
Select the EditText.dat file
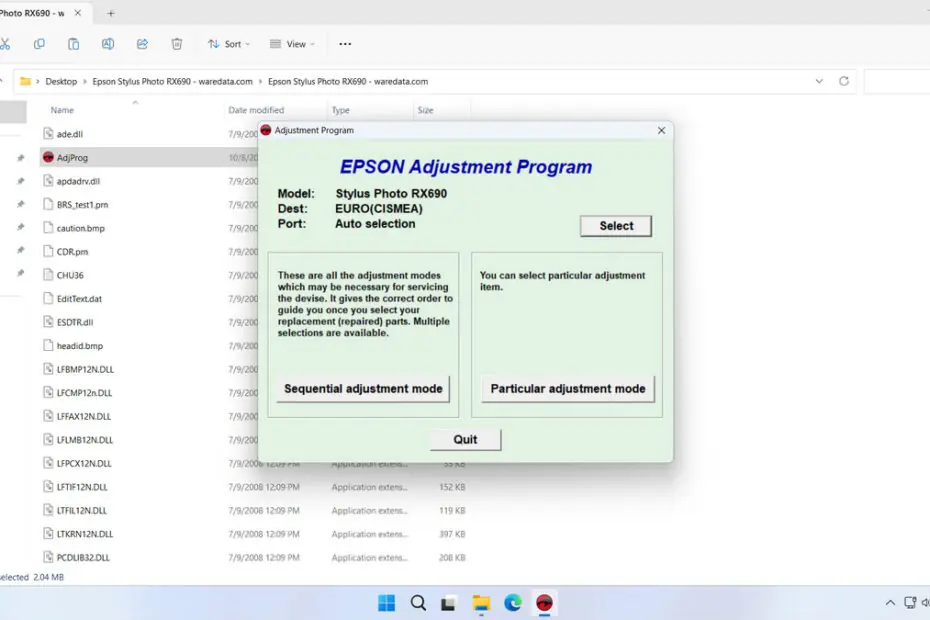[79, 299]
